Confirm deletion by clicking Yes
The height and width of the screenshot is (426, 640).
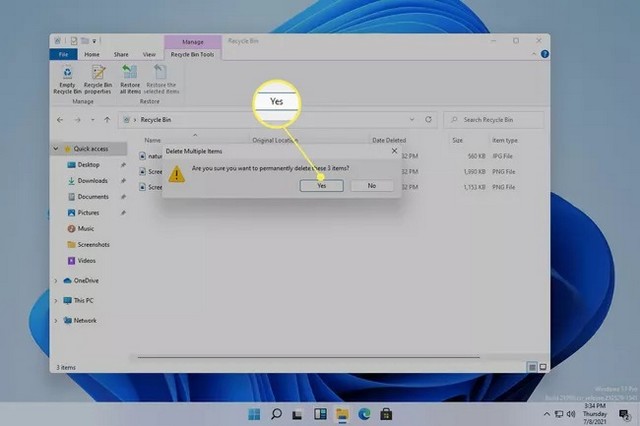click(321, 186)
